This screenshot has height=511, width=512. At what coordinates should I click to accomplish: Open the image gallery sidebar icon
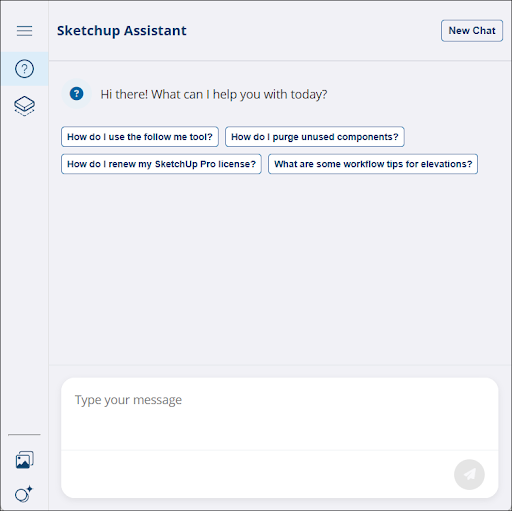coord(25,460)
